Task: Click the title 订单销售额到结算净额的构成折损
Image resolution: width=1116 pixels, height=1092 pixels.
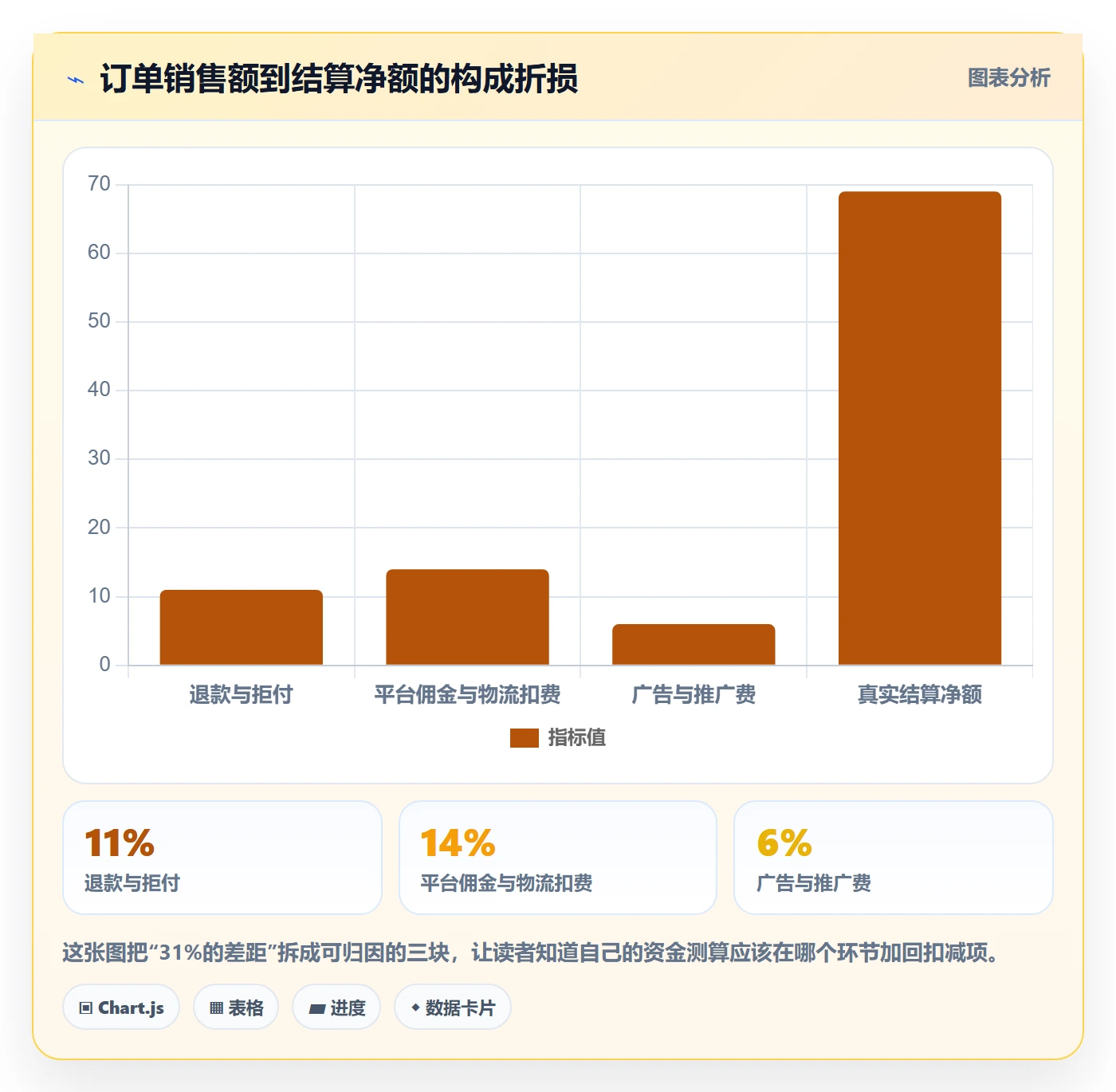Action: pyautogui.click(x=339, y=79)
